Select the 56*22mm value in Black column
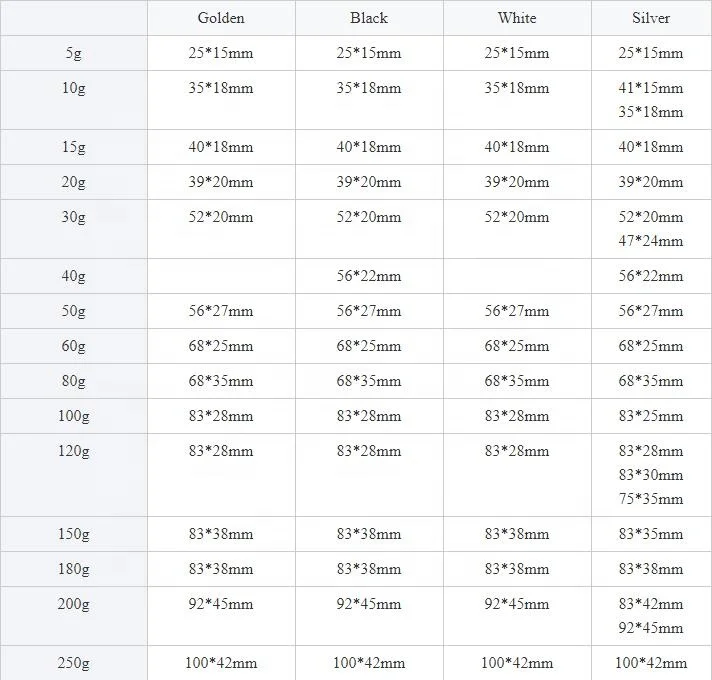Viewport: 712px width, 680px height. click(369, 276)
